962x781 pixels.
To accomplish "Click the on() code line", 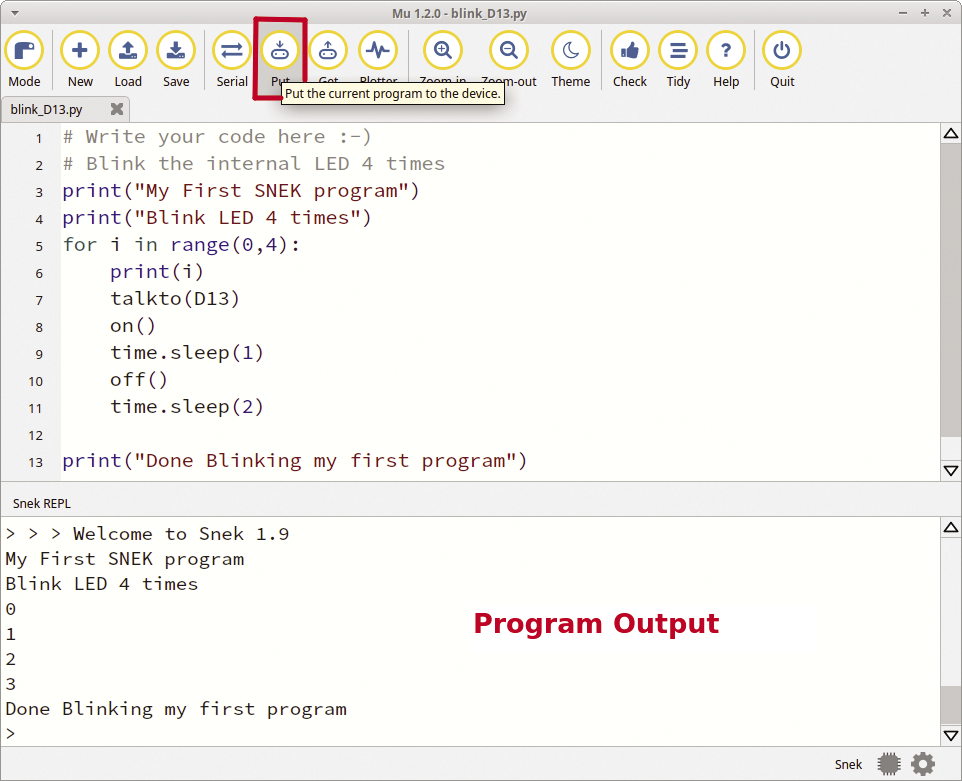I will (133, 326).
